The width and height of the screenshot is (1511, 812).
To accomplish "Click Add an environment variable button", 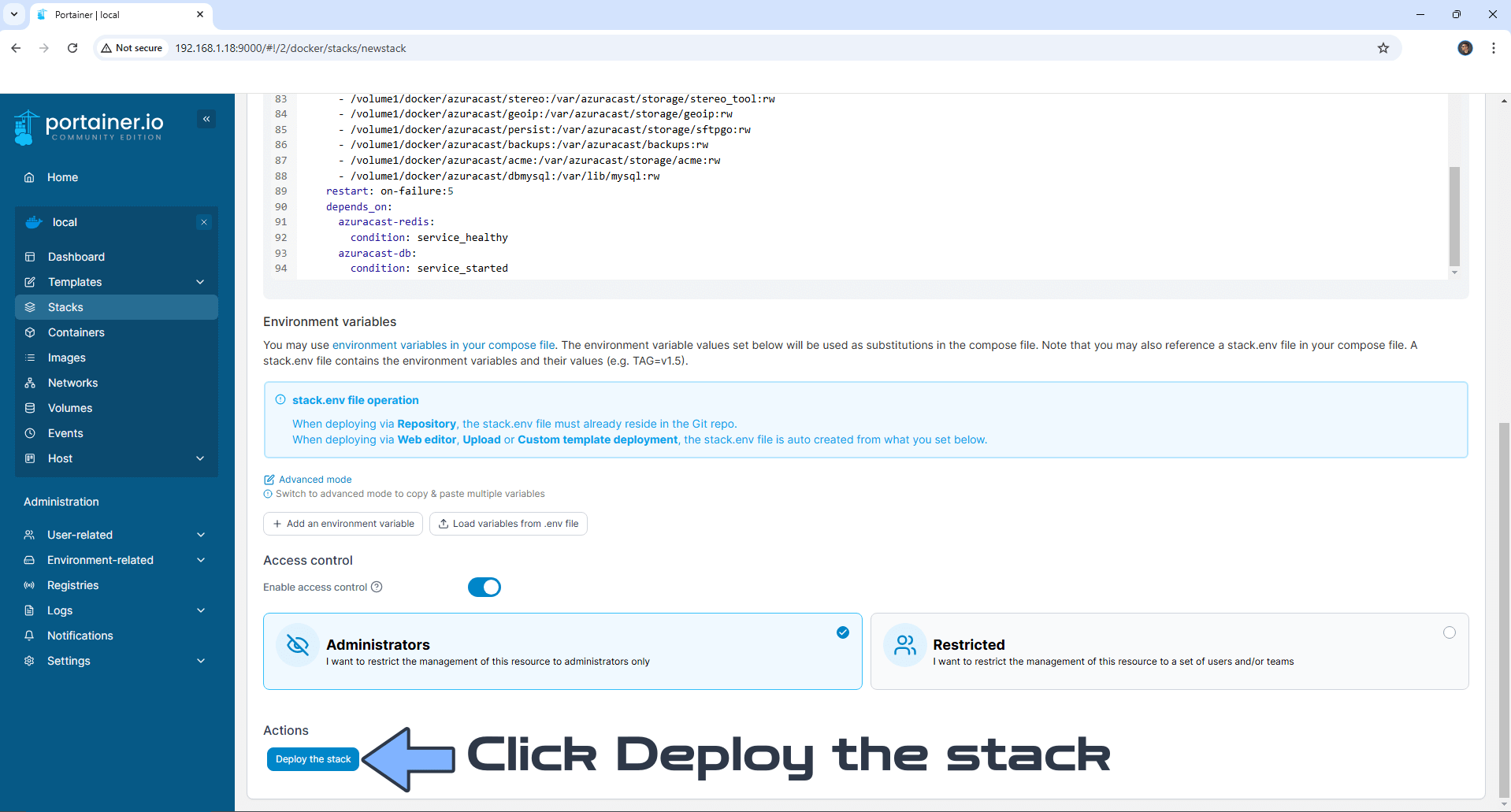I will pos(343,524).
